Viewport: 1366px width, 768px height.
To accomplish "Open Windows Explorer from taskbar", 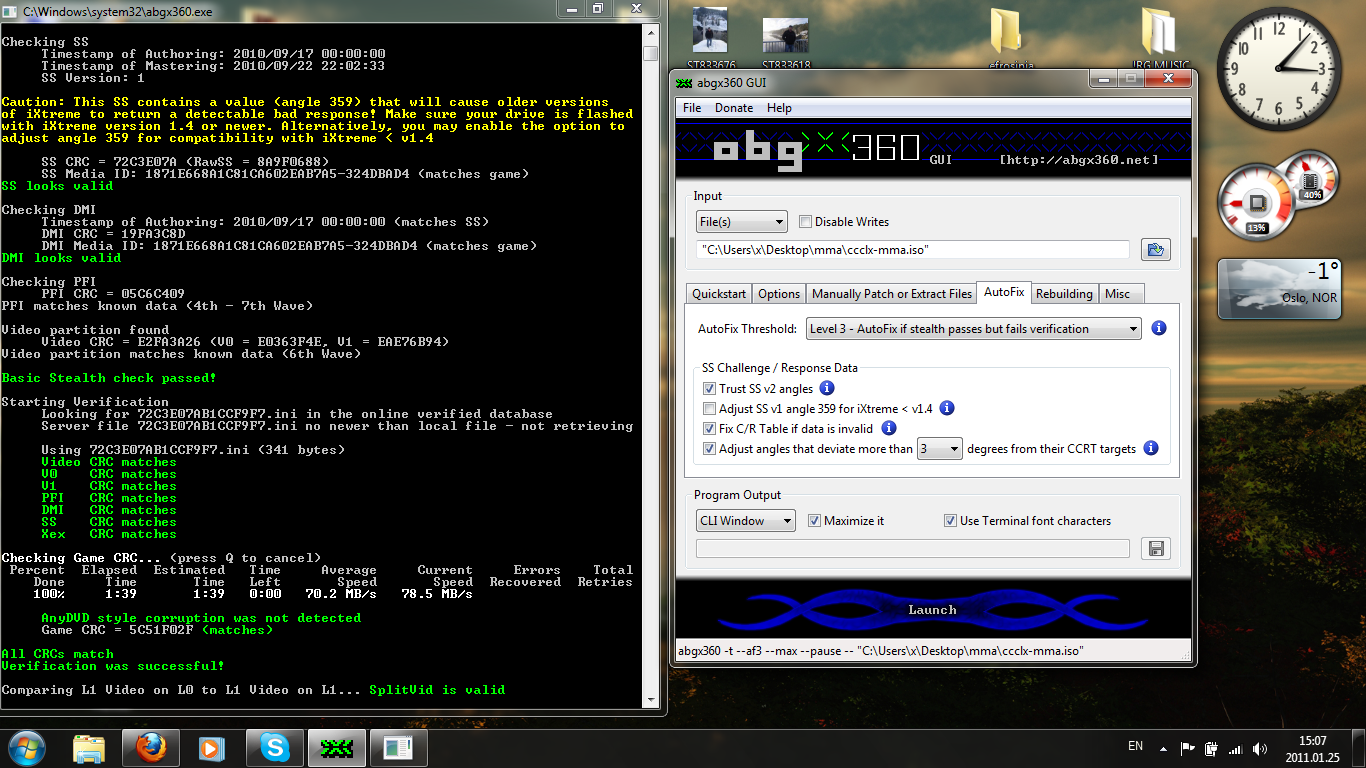I will pyautogui.click(x=89, y=748).
